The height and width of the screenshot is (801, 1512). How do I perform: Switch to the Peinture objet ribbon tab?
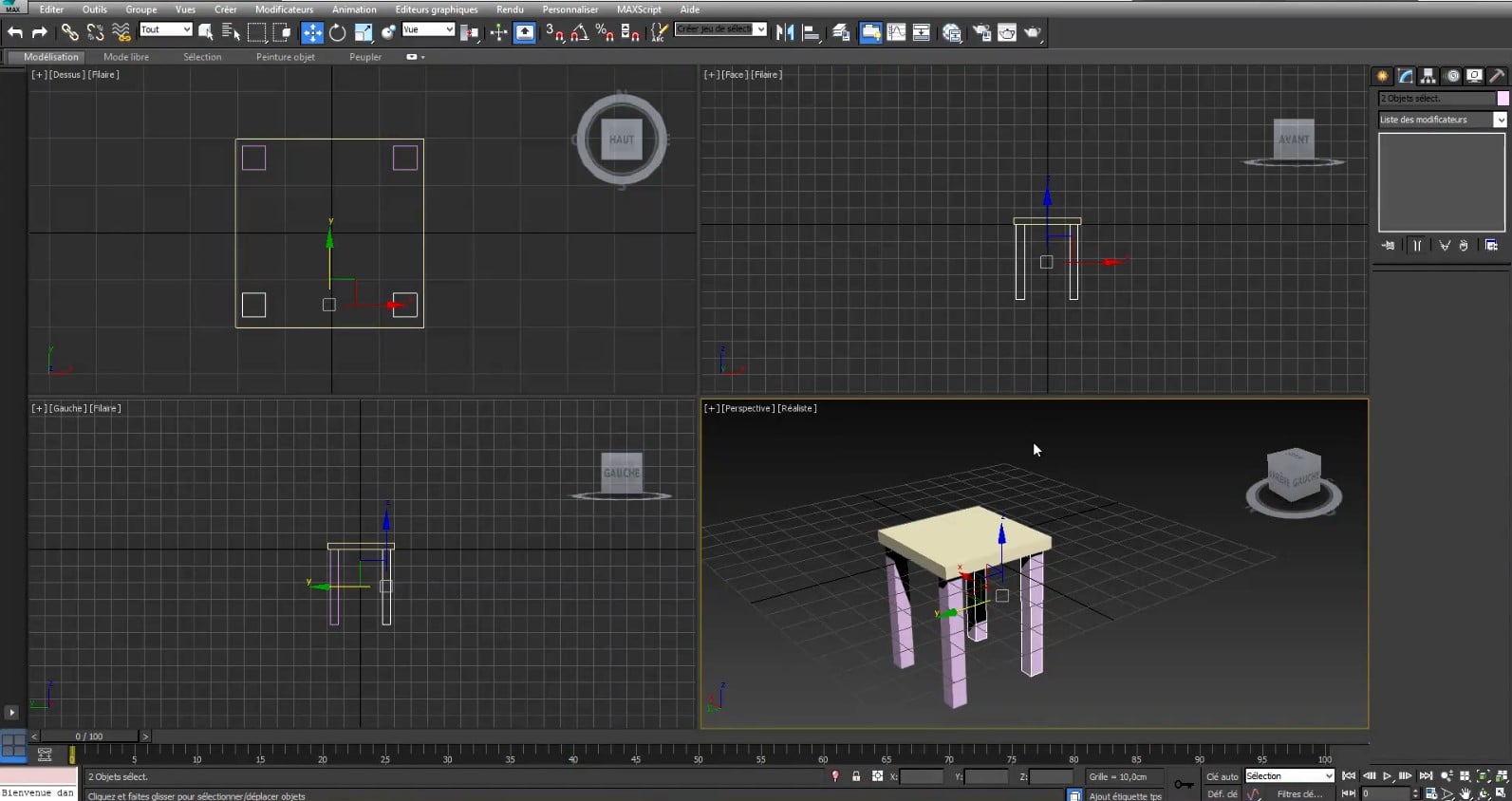click(x=286, y=57)
